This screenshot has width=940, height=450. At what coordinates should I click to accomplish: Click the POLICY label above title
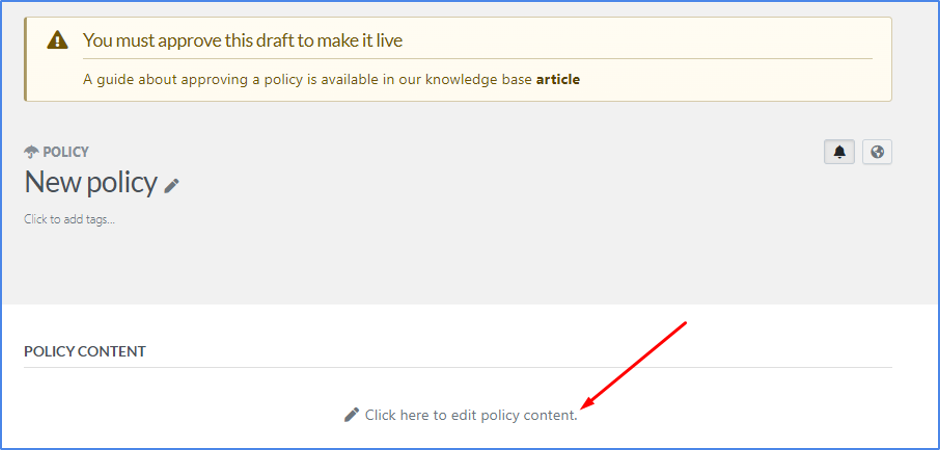(66, 152)
